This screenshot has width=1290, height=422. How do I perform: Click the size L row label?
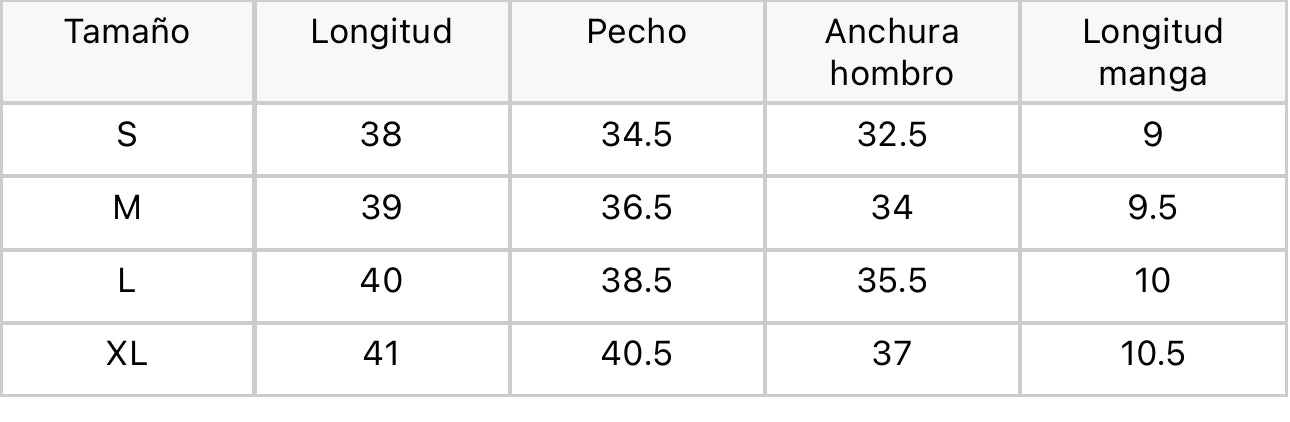coord(127,281)
